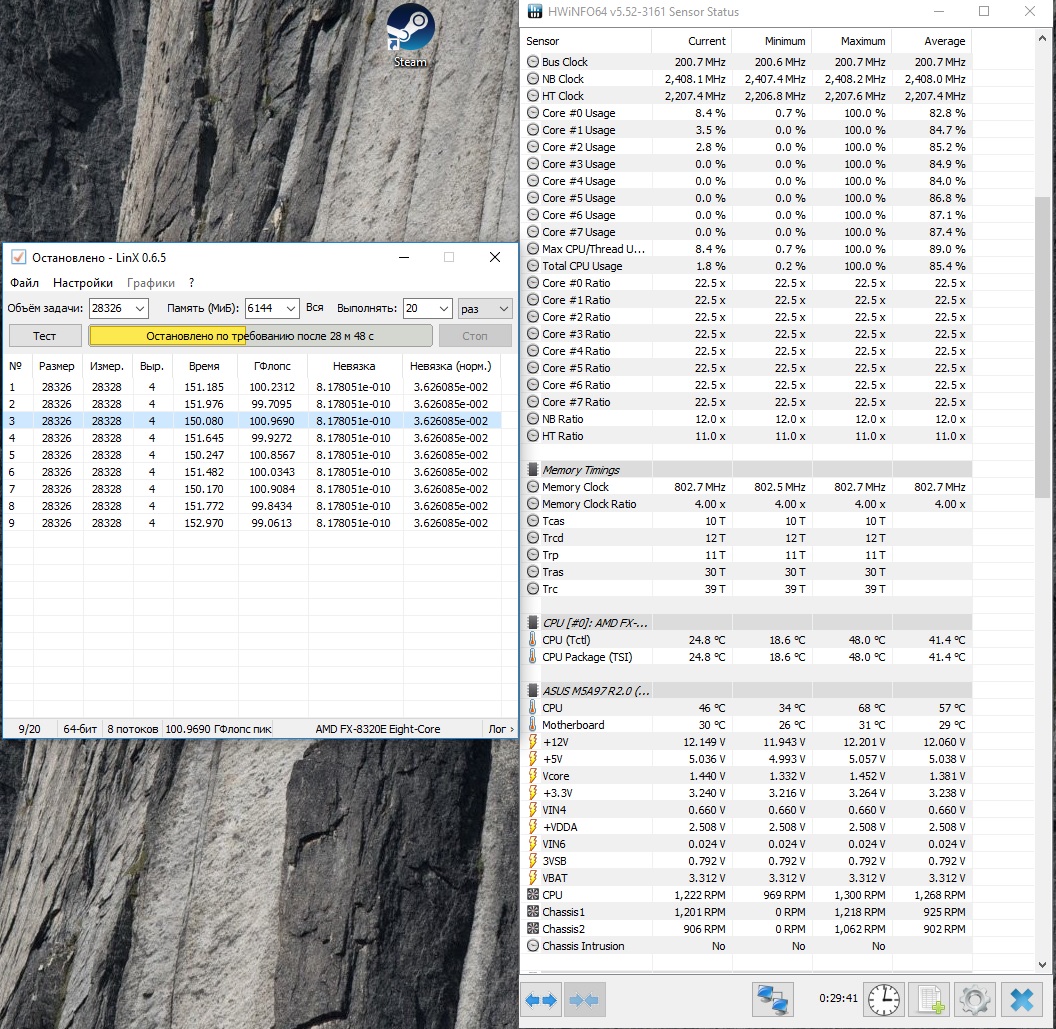Sort by the ГФлопс column header
This screenshot has height=1029, width=1056.
[x=272, y=366]
